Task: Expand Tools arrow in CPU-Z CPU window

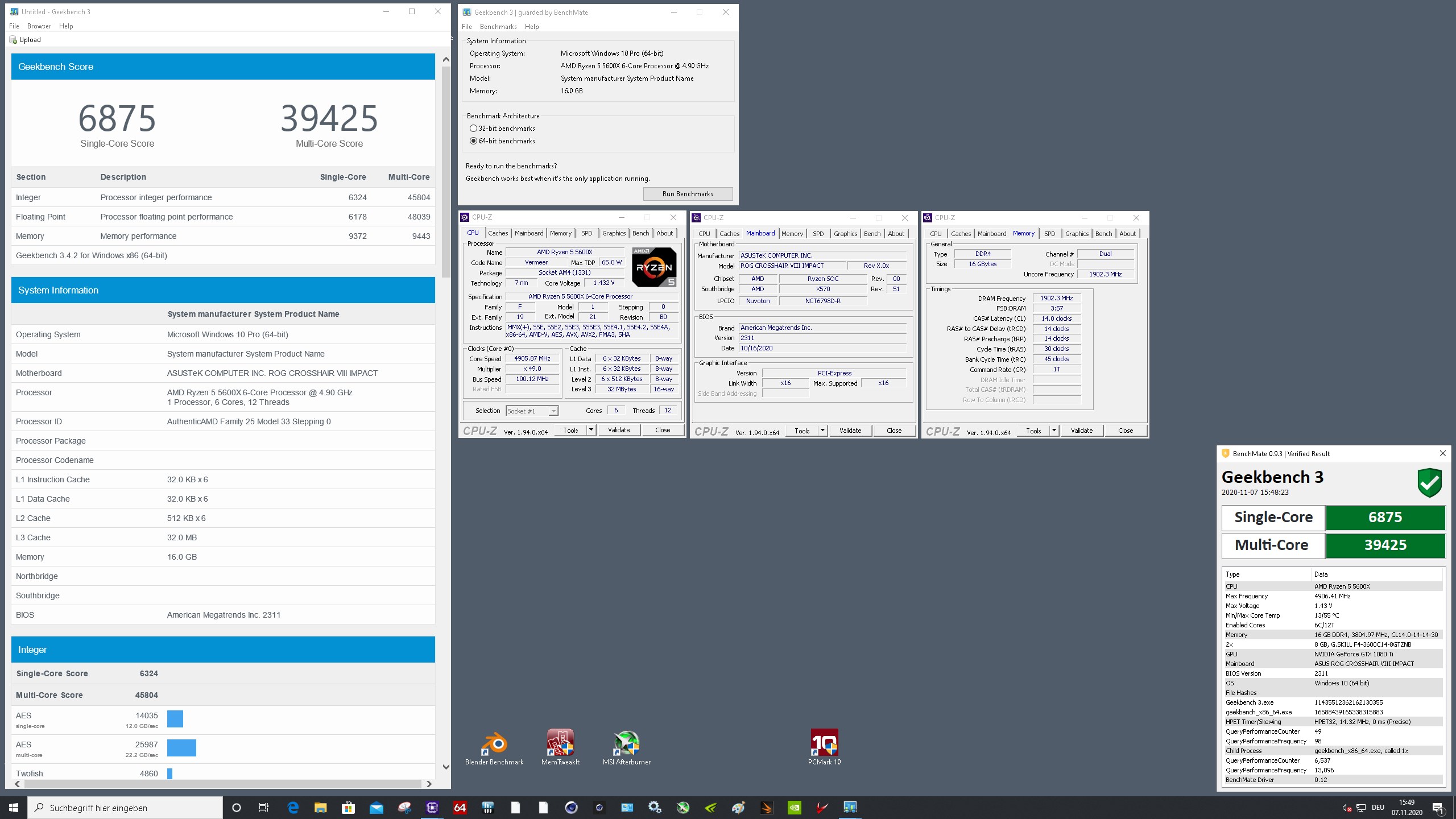Action: pos(591,430)
